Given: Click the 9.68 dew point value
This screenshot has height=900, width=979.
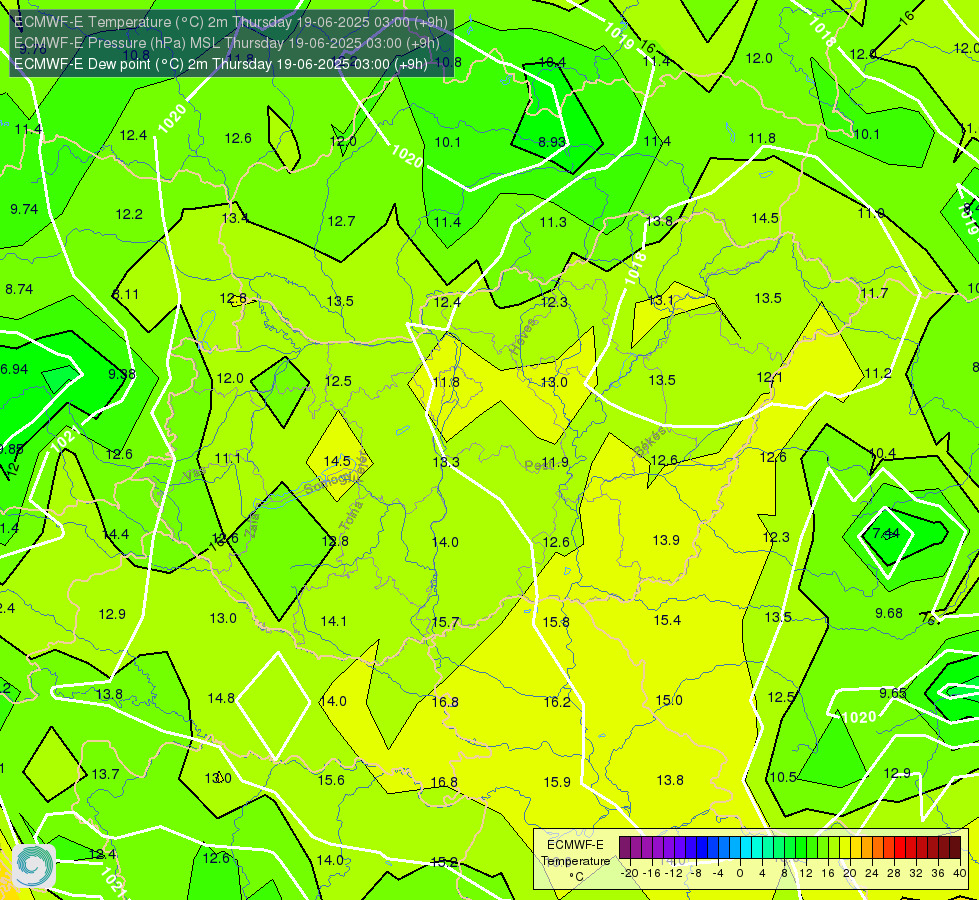Looking at the screenshot, I should coord(888,613).
